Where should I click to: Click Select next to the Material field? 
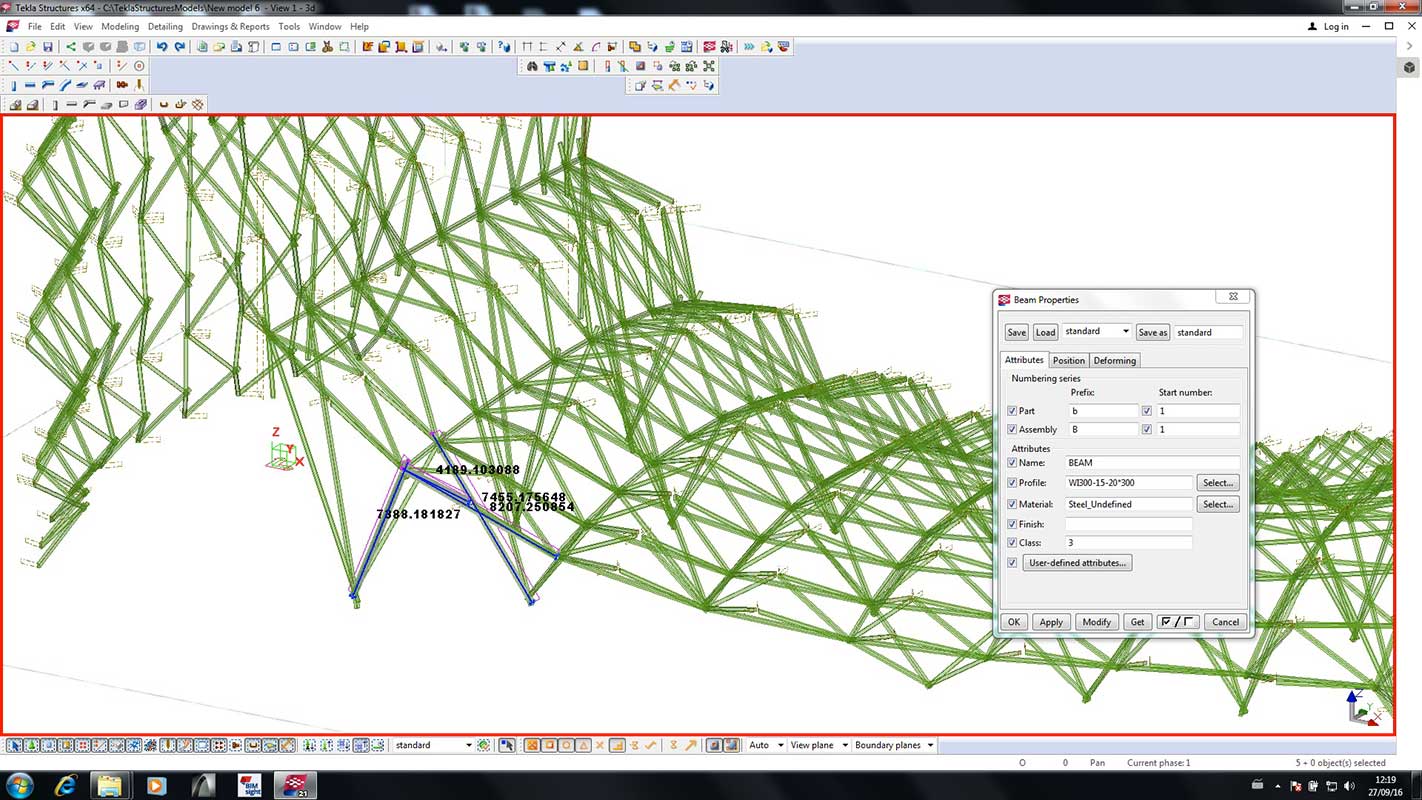coord(1219,505)
